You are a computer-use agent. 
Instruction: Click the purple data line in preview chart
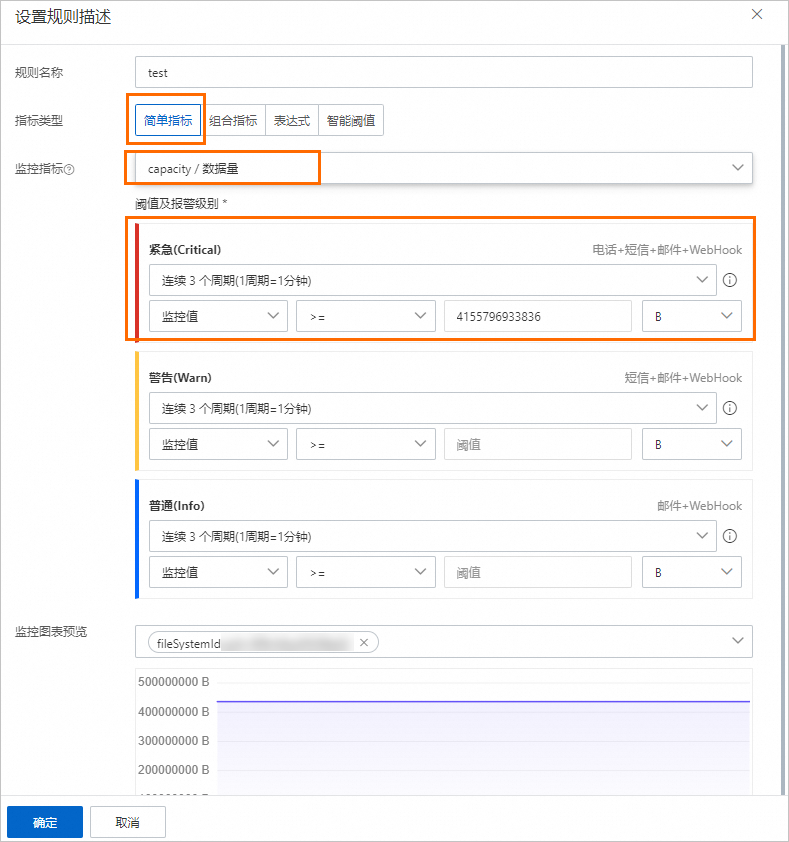click(483, 701)
